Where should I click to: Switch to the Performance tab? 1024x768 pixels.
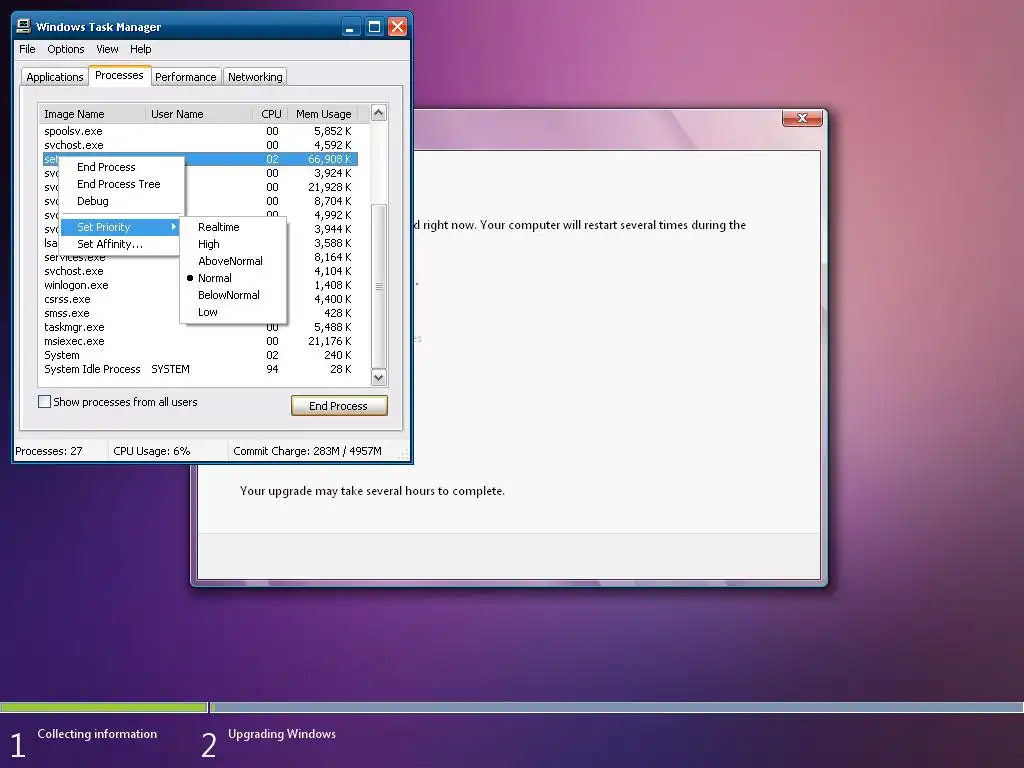(185, 77)
